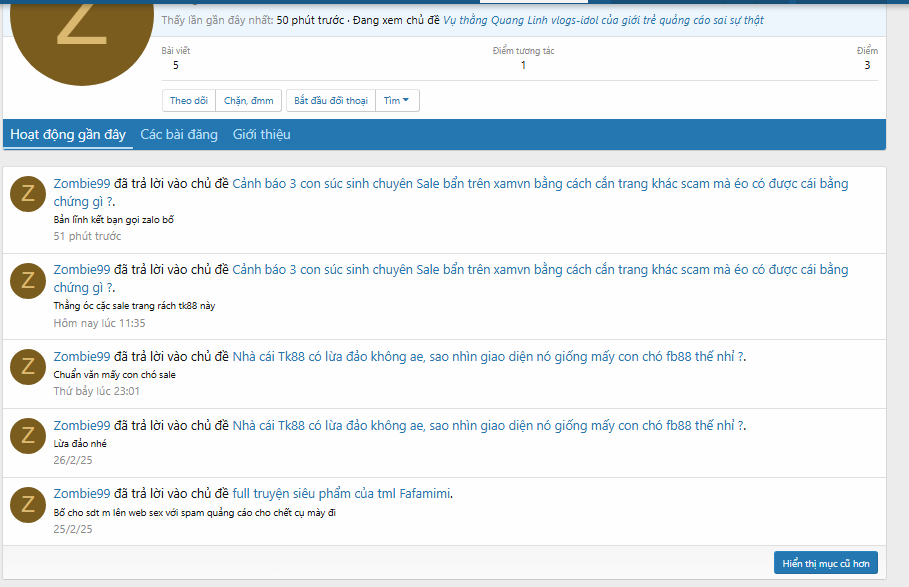Image resolution: width=909 pixels, height=587 pixels.
Task: Switch to the 'Các bài đăng' tab
Action: tap(179, 134)
